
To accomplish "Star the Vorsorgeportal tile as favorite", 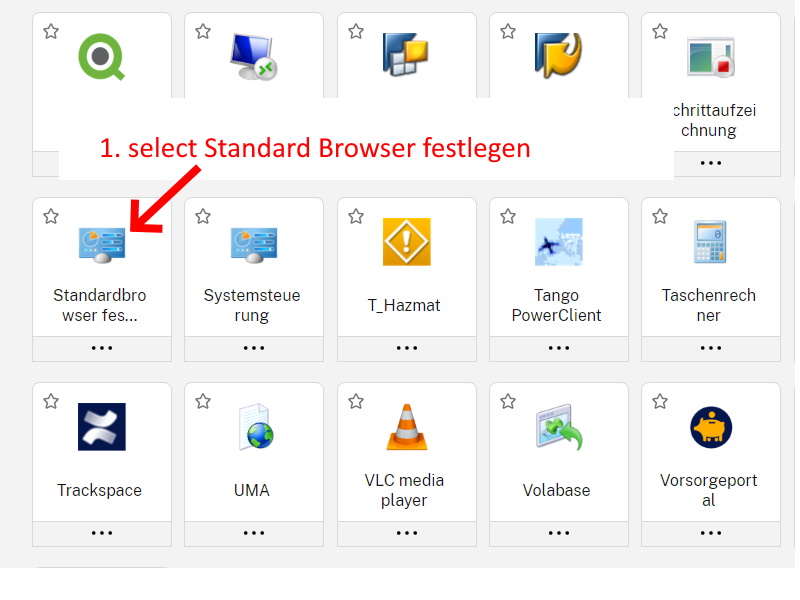I will tap(659, 401).
